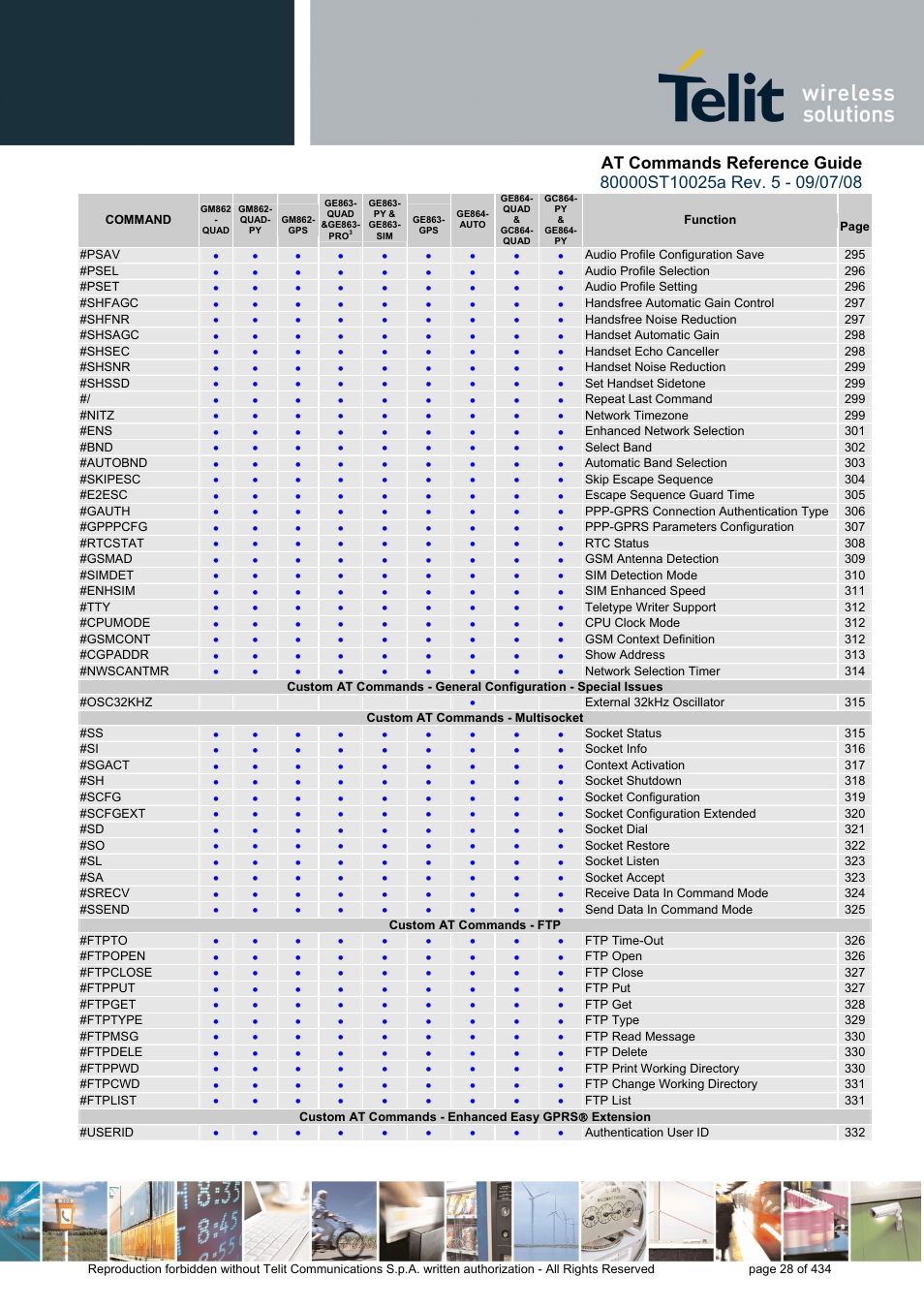Click 'AT Commands Reference Guide' title

point(731,163)
